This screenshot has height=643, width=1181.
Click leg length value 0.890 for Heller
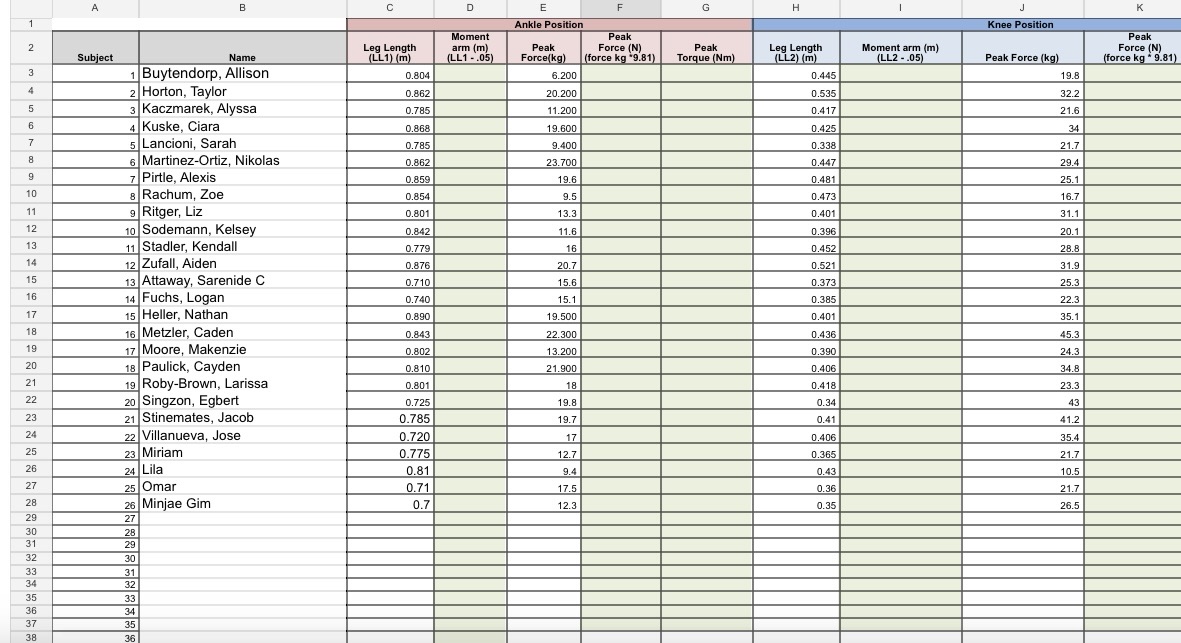[x=390, y=315]
